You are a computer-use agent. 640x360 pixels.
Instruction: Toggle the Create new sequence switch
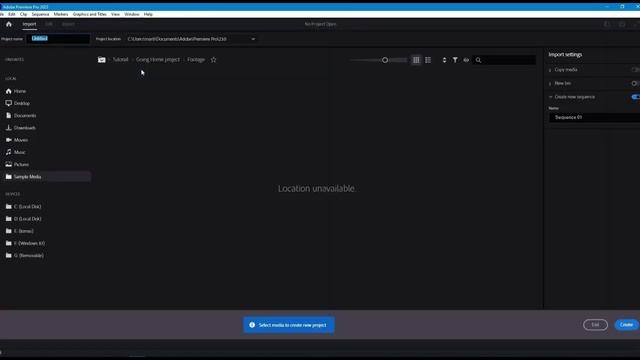(636, 97)
